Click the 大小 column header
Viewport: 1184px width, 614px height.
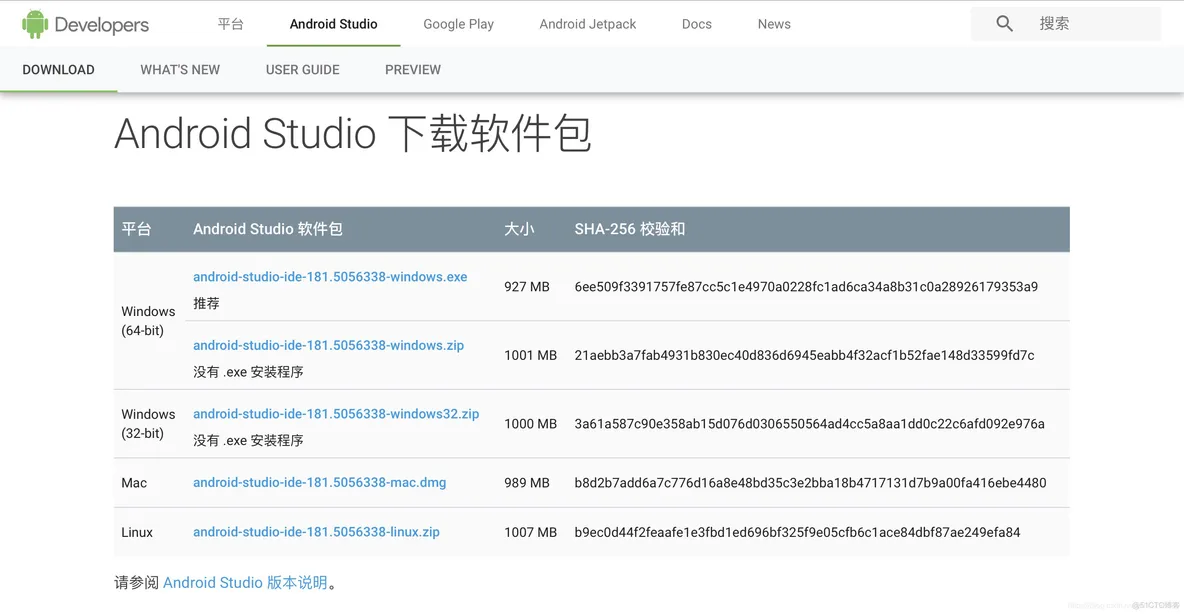pos(519,229)
